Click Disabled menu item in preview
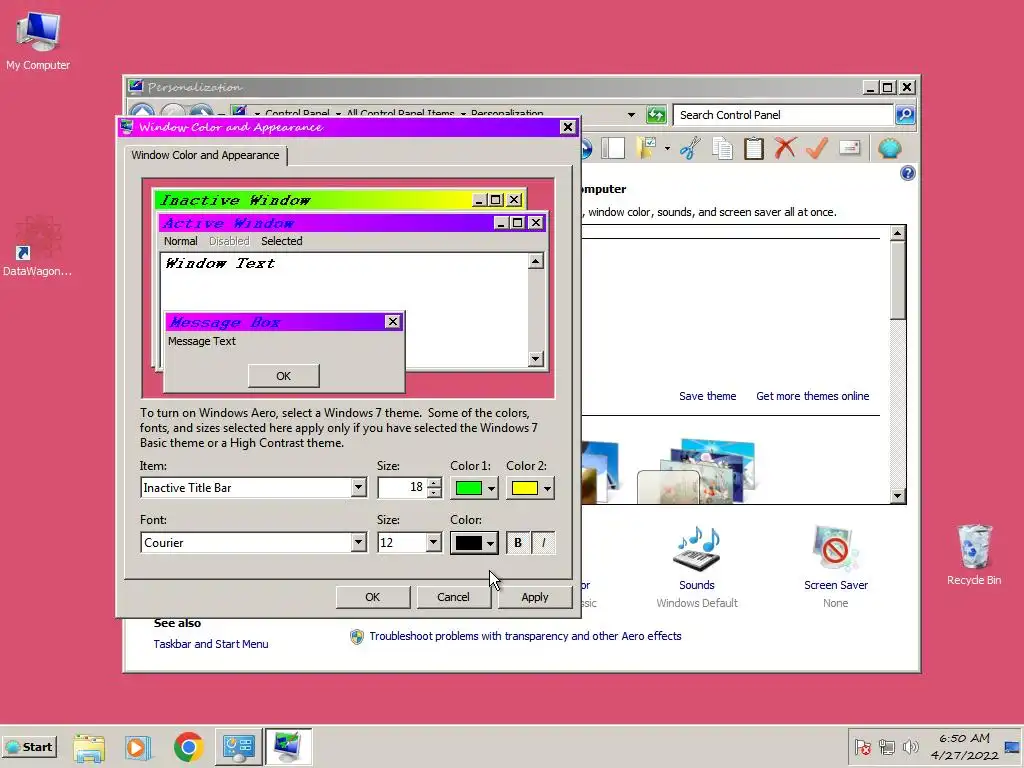This screenshot has width=1024, height=768. point(229,241)
